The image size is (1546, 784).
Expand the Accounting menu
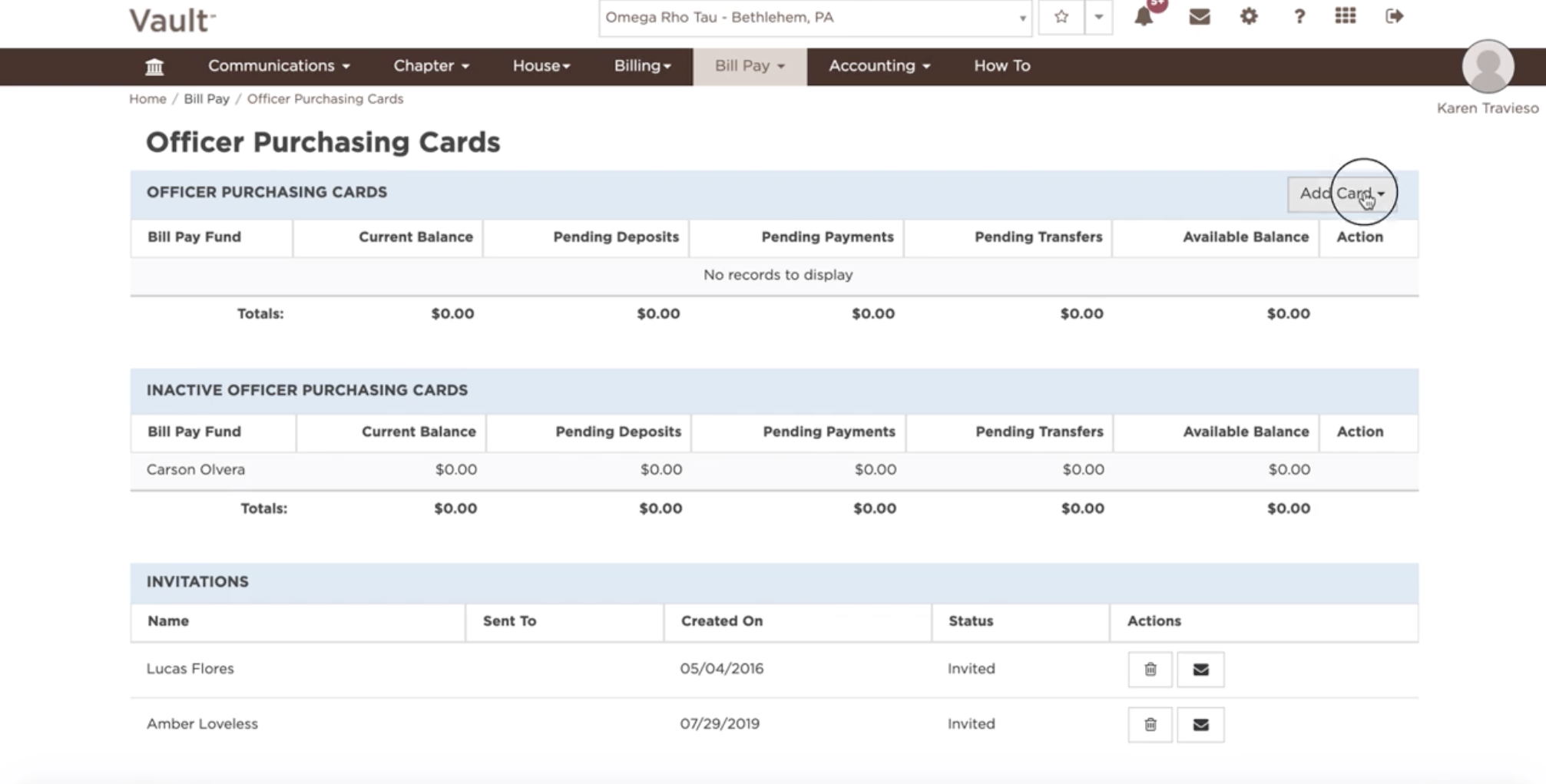tap(877, 66)
